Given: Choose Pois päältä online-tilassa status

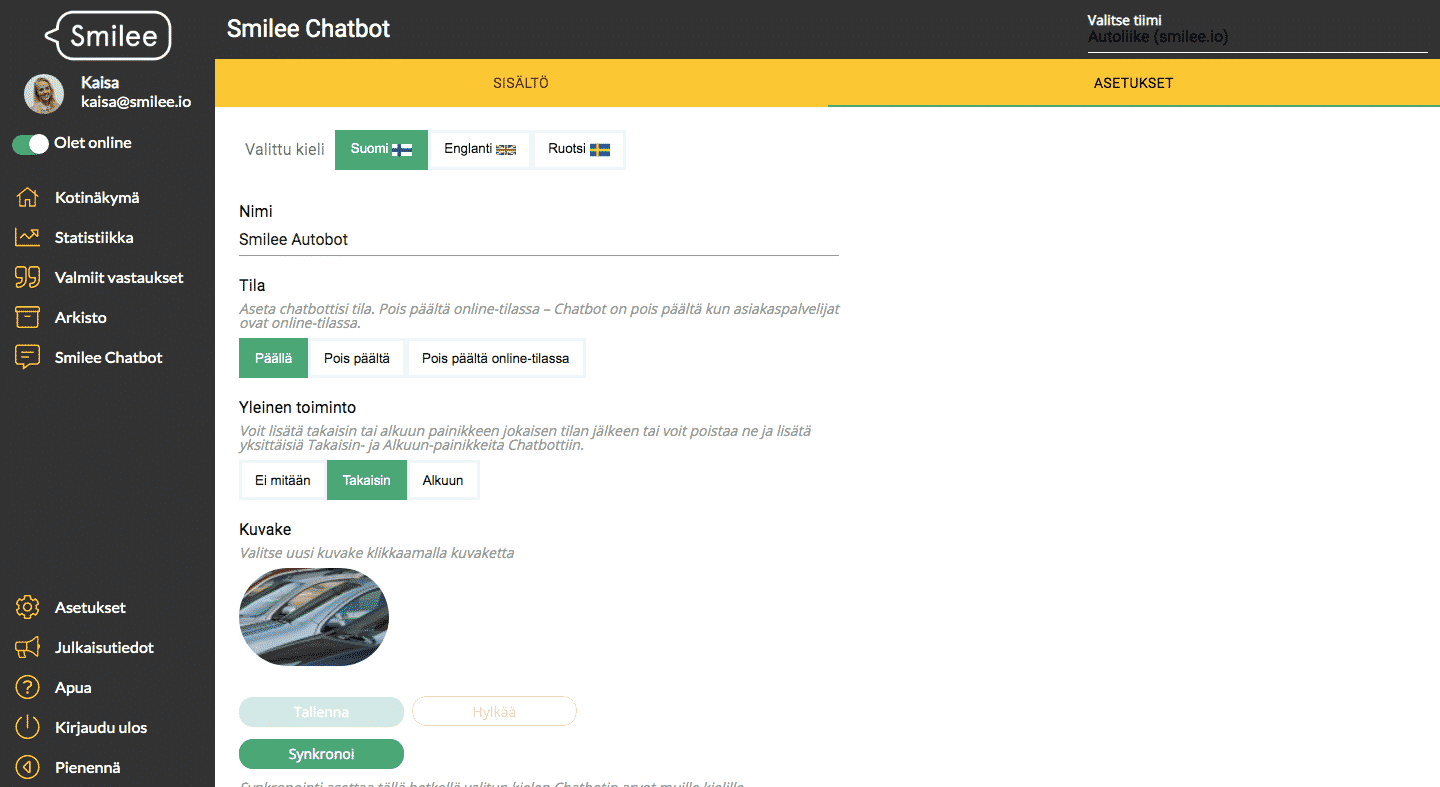Looking at the screenshot, I should tap(495, 358).
